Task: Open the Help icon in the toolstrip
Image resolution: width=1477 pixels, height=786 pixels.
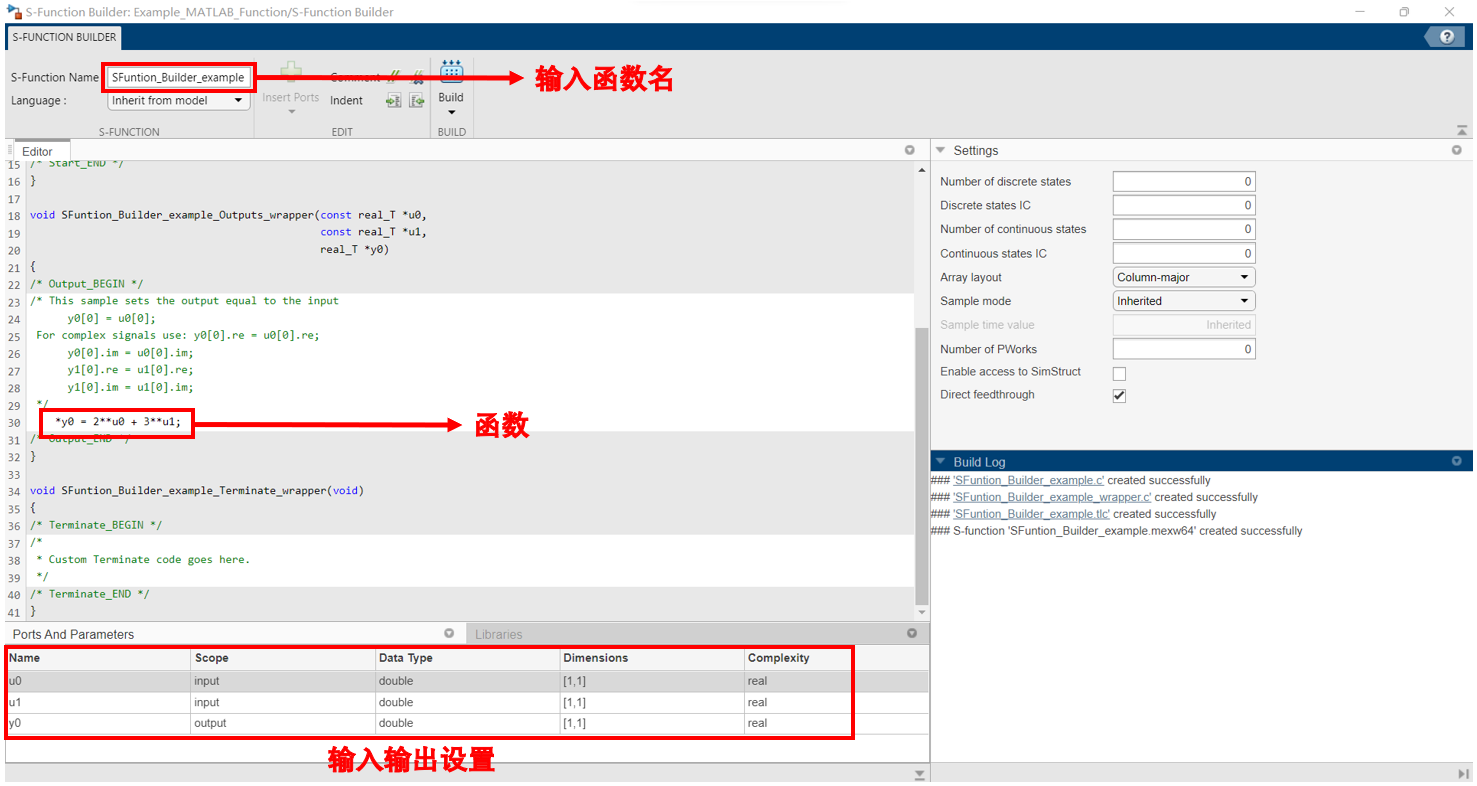Action: pos(1447,38)
